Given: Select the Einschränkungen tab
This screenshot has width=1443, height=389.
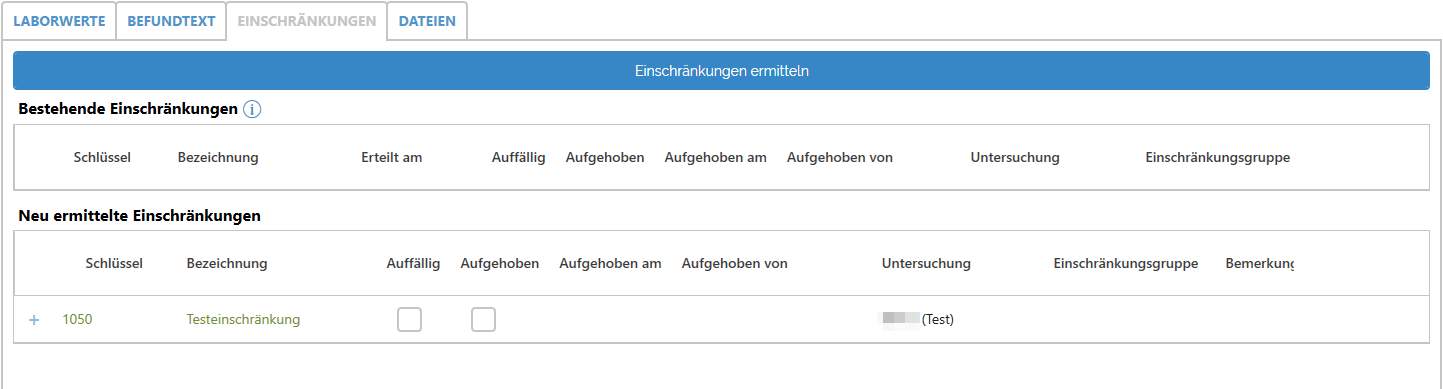Looking at the screenshot, I should point(307,21).
